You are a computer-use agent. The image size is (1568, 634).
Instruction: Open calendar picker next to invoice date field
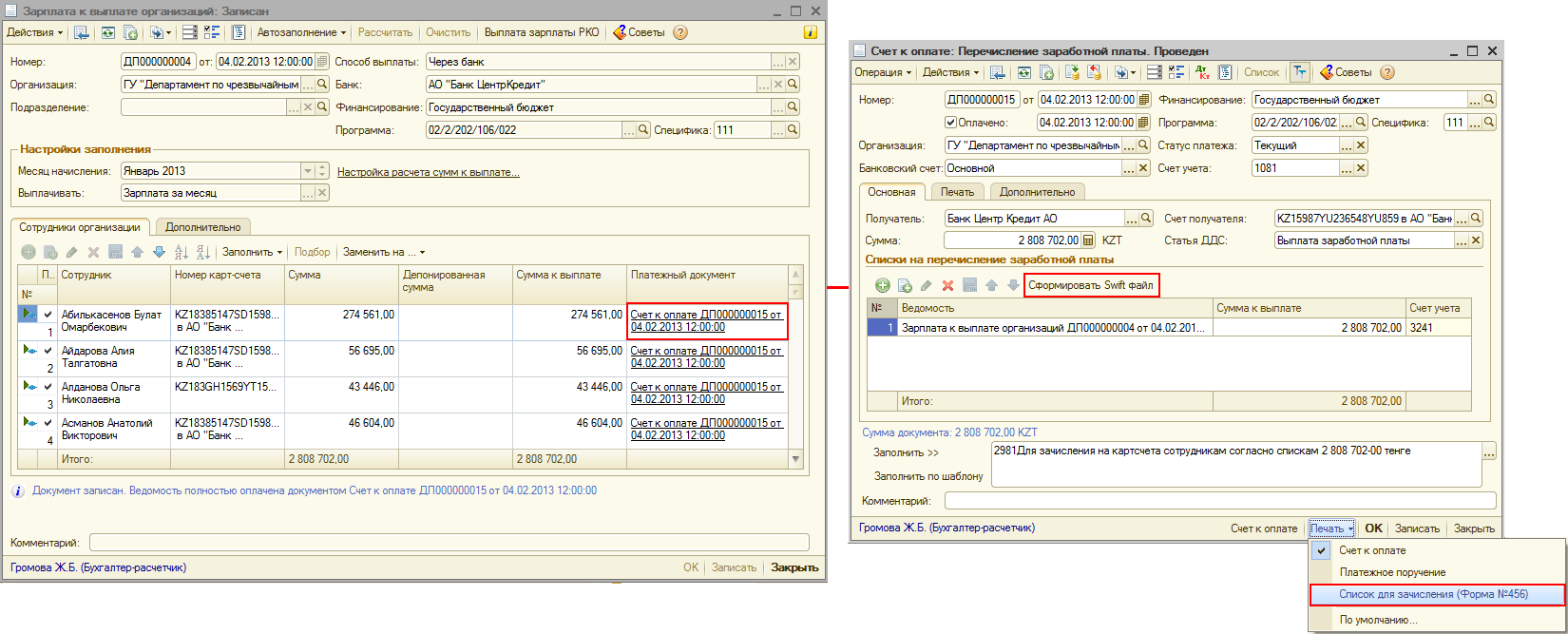pyautogui.click(x=1144, y=100)
